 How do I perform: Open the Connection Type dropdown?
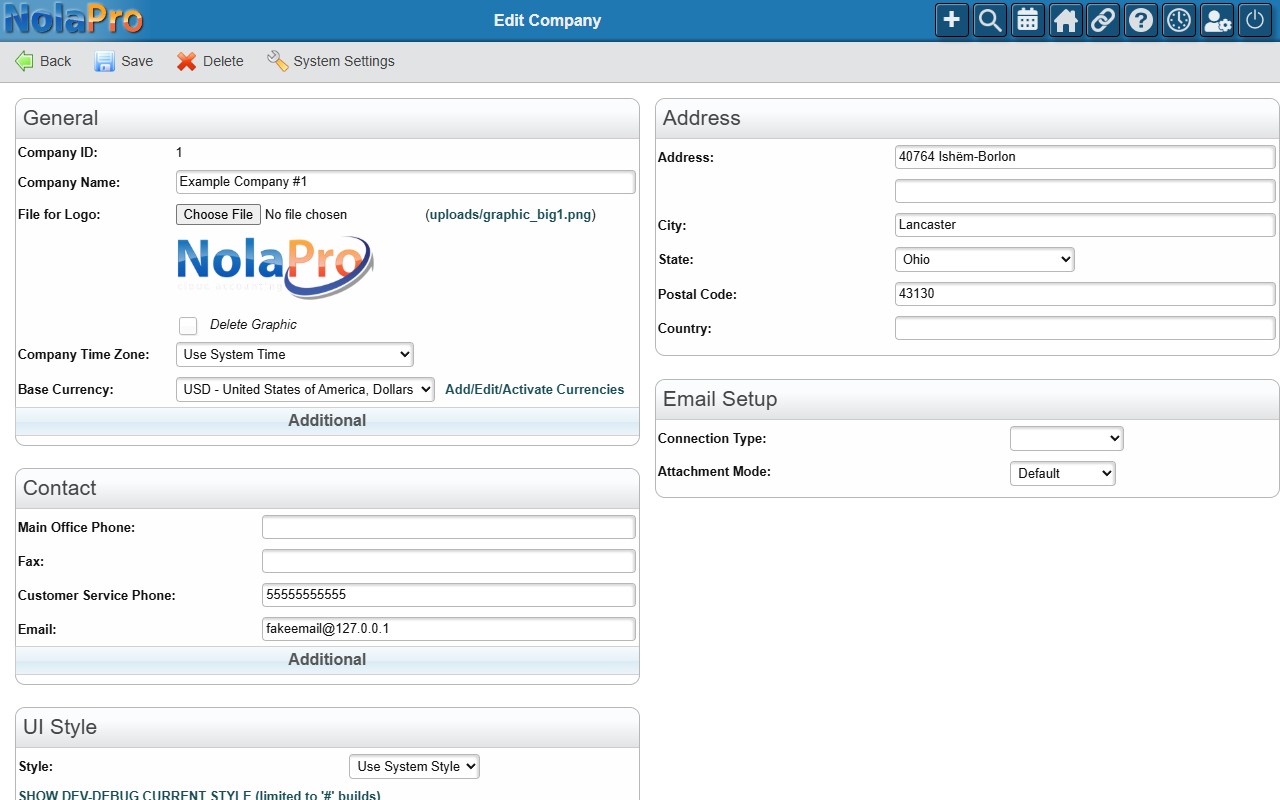click(1067, 438)
